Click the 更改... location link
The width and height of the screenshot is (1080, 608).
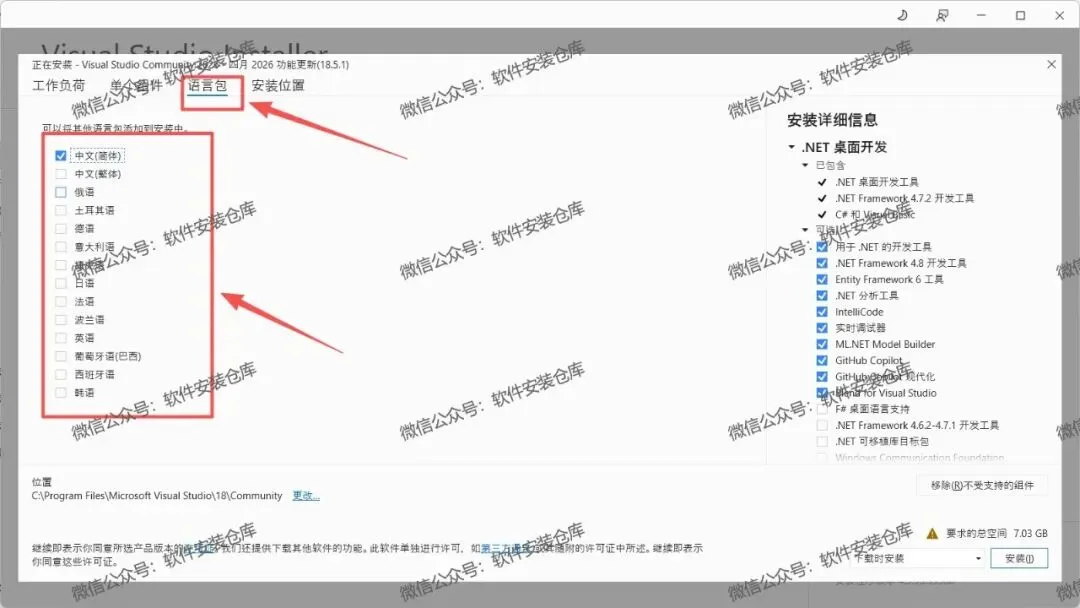tap(306, 496)
